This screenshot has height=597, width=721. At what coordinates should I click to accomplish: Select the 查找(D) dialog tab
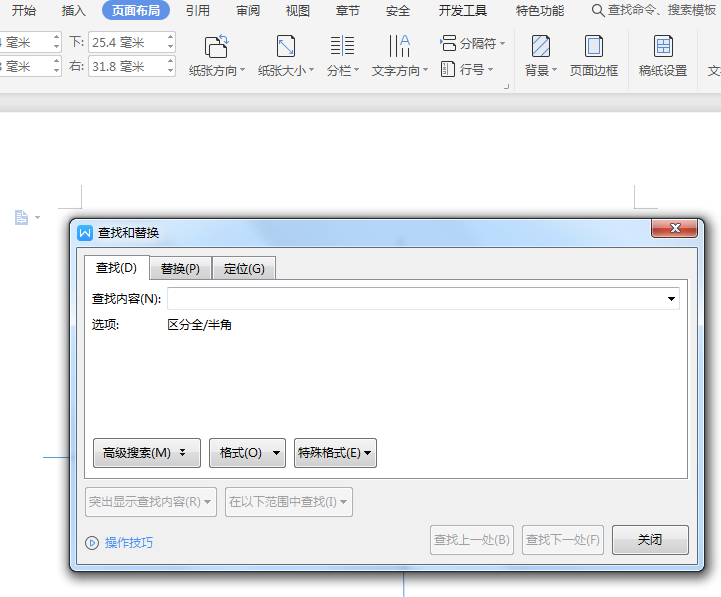tap(116, 268)
